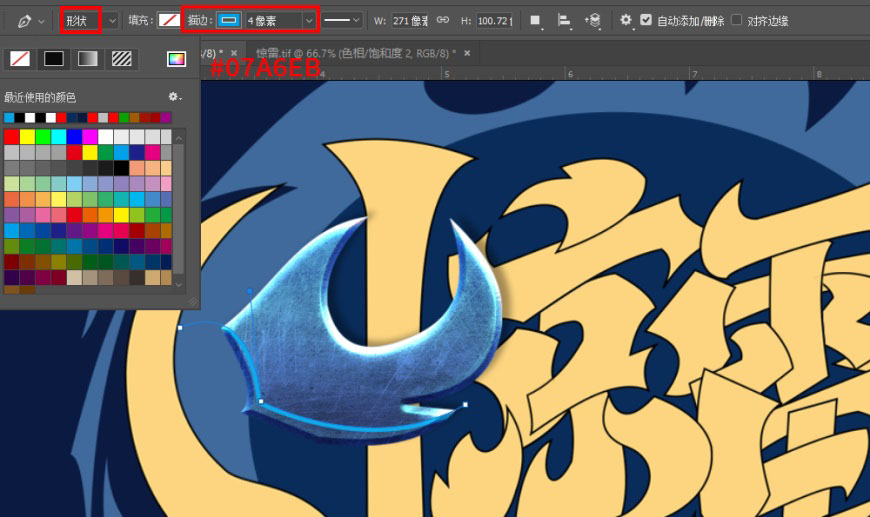Click the width W input field
The height and width of the screenshot is (517, 870).
pyautogui.click(x=409, y=21)
